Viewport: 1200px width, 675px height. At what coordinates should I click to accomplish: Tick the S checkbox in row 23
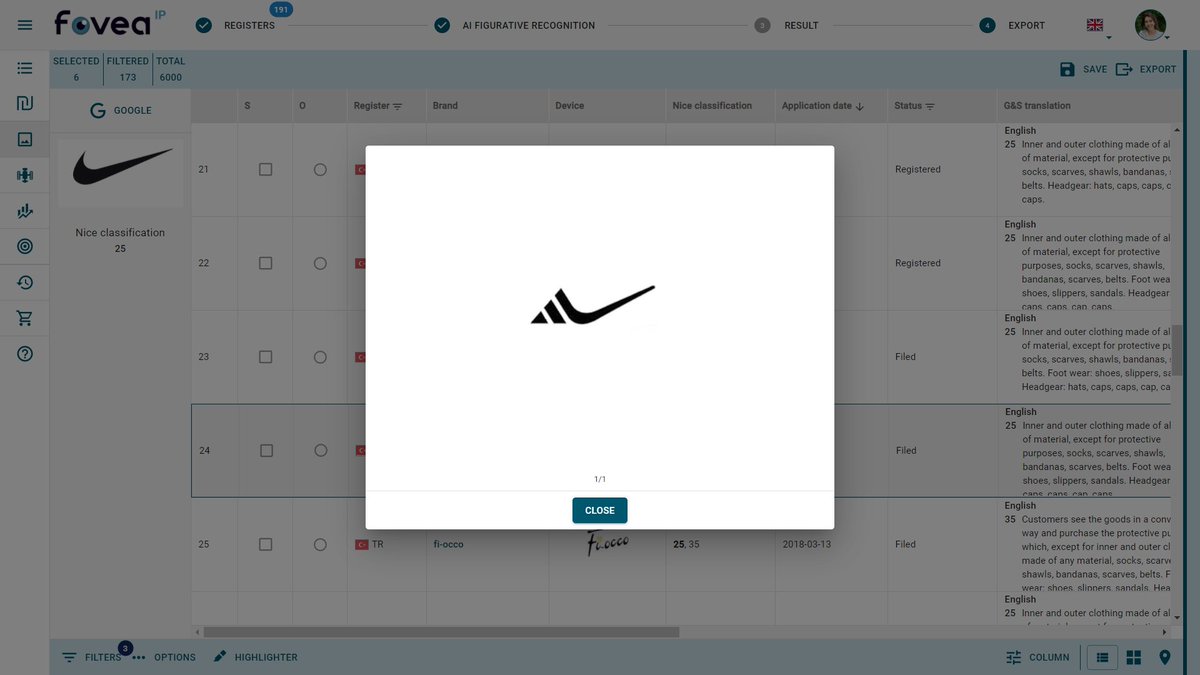265,357
